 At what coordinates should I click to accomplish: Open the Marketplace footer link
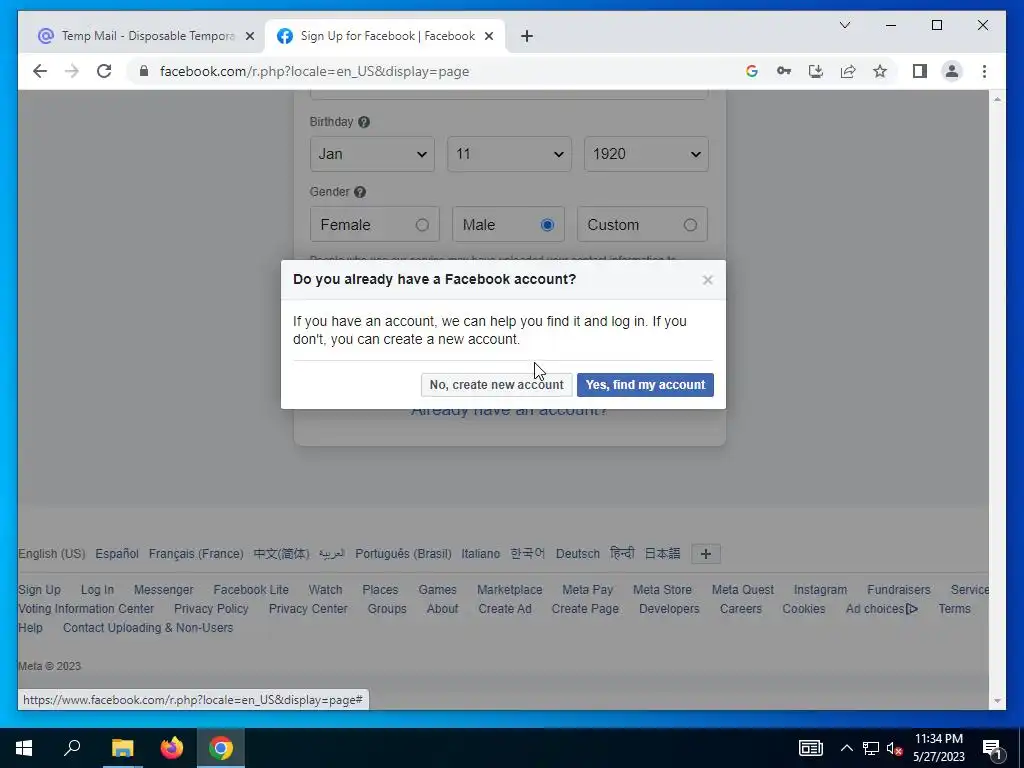509,590
